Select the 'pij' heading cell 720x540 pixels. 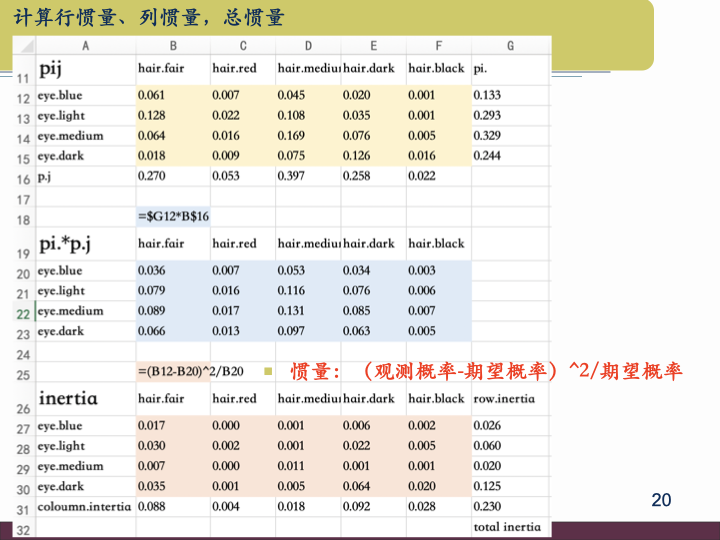coord(84,69)
